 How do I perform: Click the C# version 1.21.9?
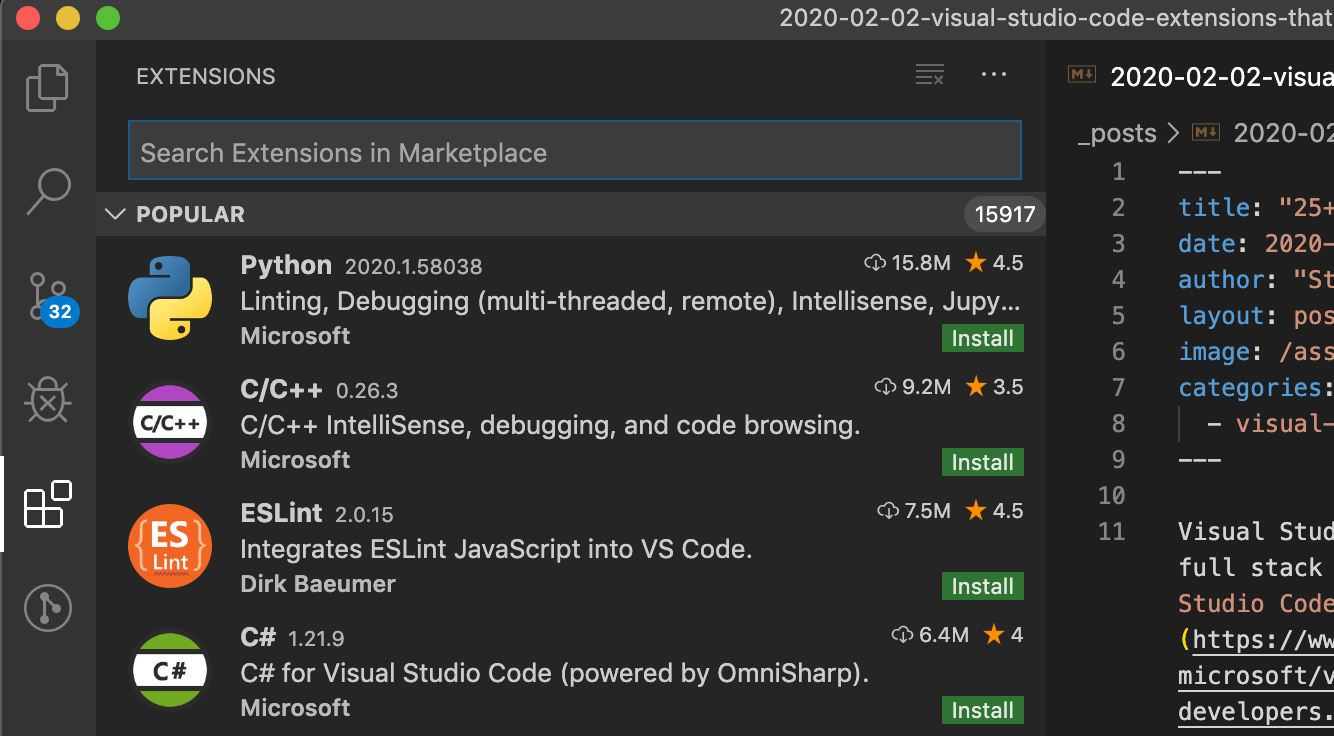316,639
